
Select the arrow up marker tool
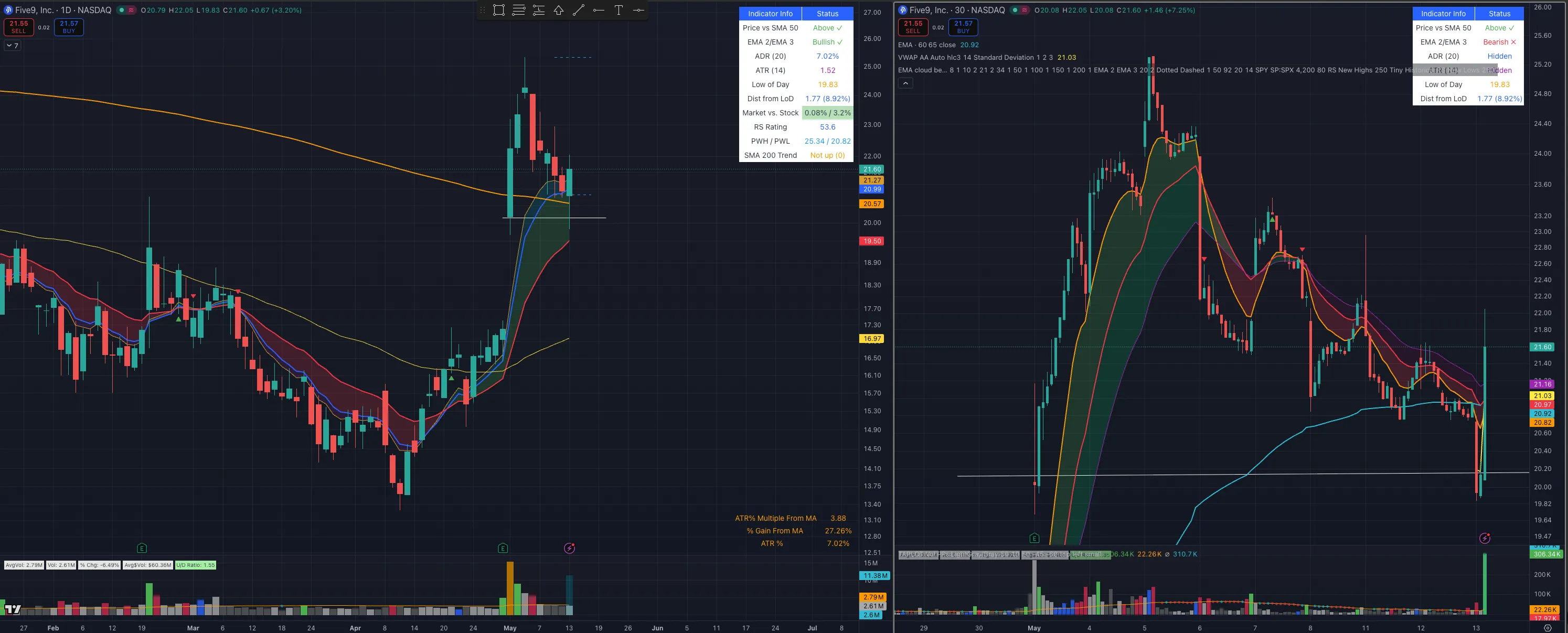coord(558,10)
